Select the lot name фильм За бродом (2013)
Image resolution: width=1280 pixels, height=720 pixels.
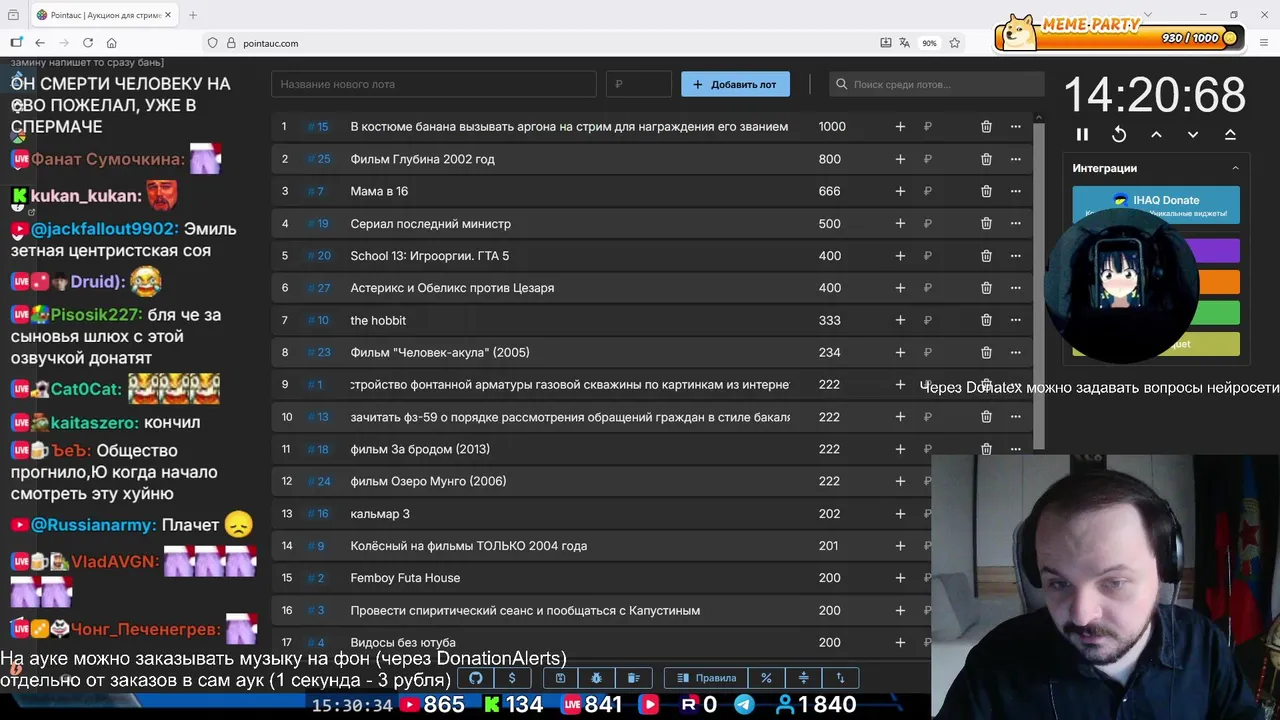(x=420, y=449)
